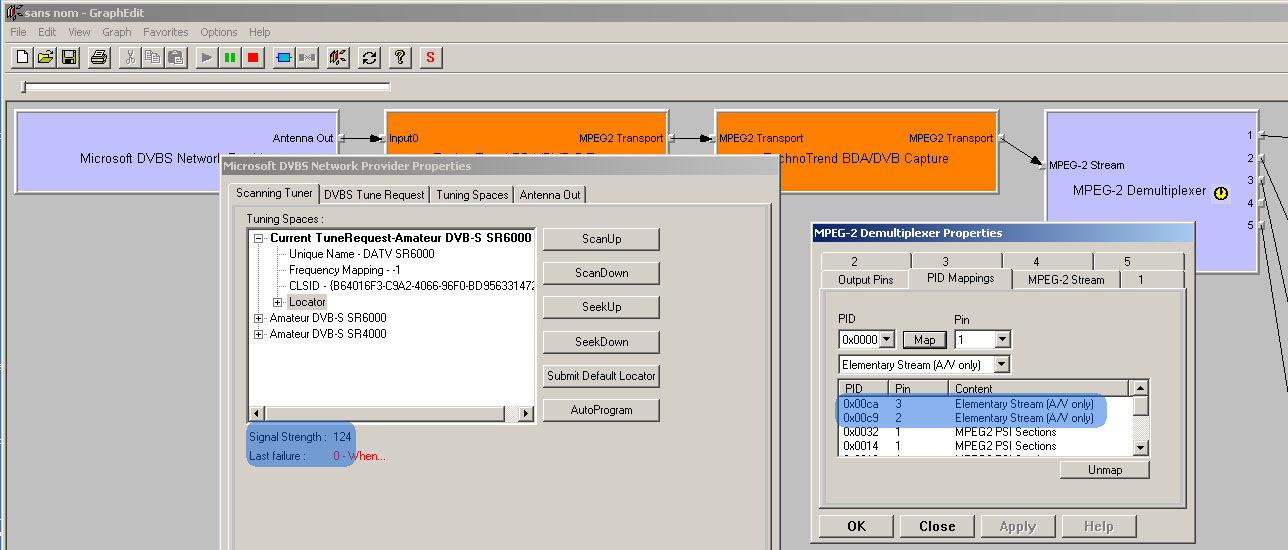Open tab 3 in Demultiplexer Properties

pos(945,262)
